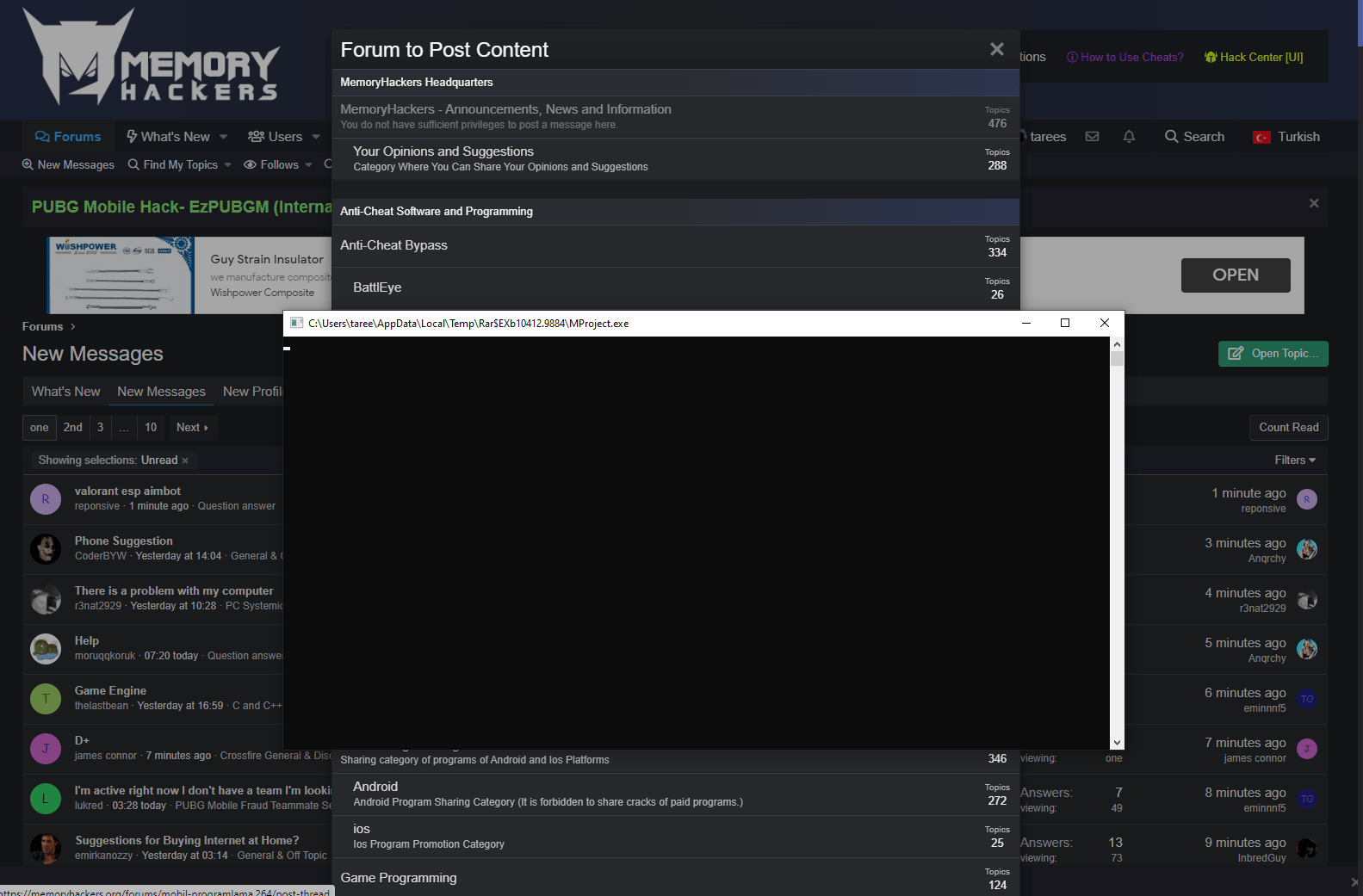Click the Turkish flag language icon
This screenshot has height=896, width=1363.
pos(1261,137)
